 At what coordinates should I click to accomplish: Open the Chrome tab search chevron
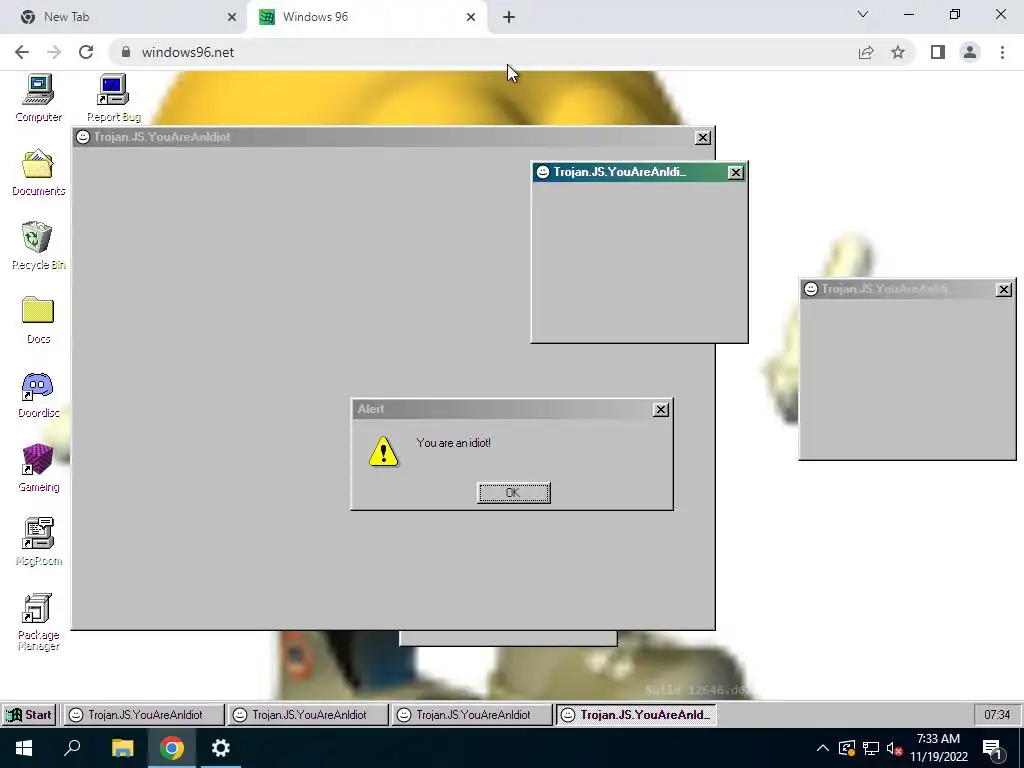point(863,14)
